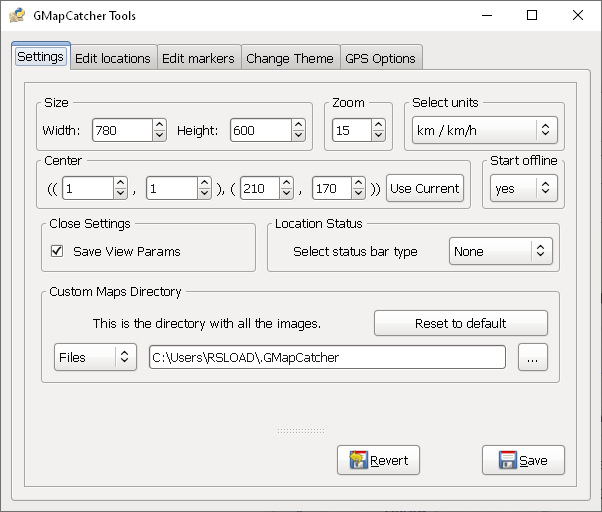
Task: Increase the Width spinner value
Action: [x=160, y=125]
